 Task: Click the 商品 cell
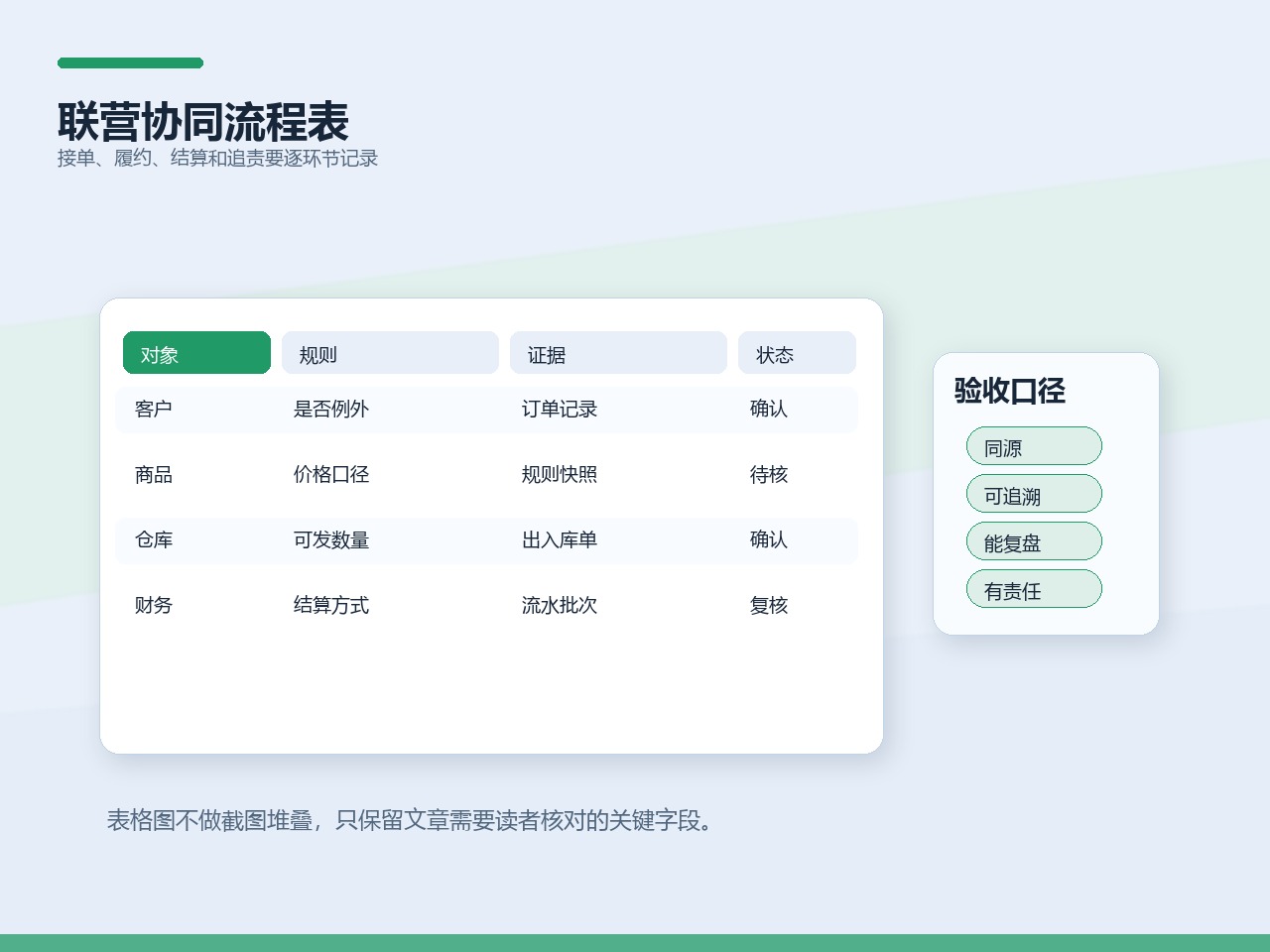(154, 475)
